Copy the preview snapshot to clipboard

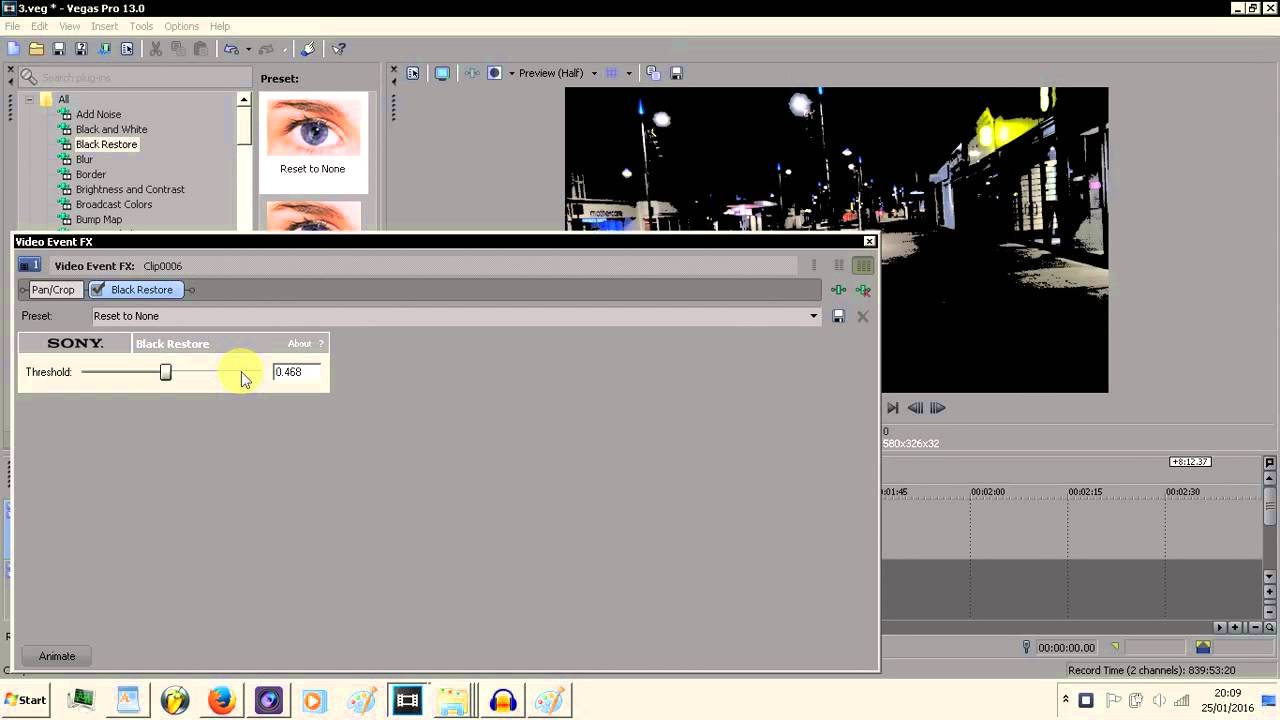click(653, 73)
